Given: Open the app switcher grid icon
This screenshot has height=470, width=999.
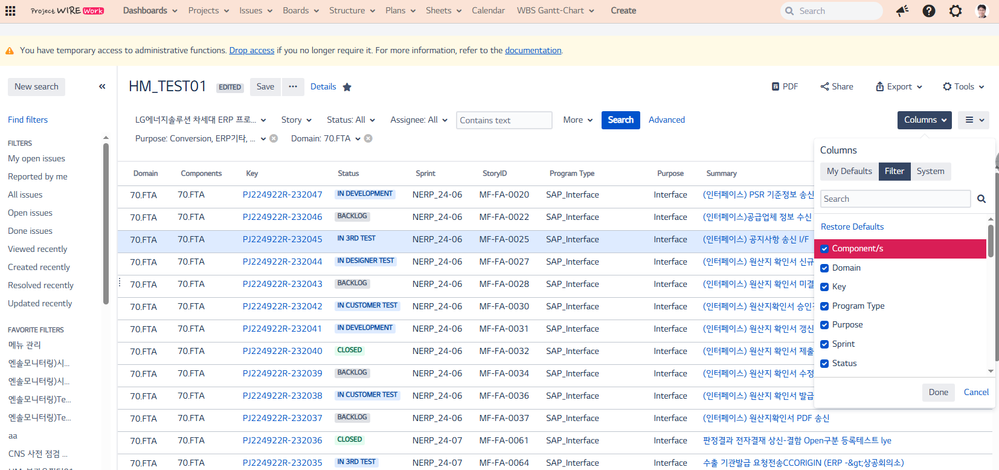Looking at the screenshot, I should 12,11.
